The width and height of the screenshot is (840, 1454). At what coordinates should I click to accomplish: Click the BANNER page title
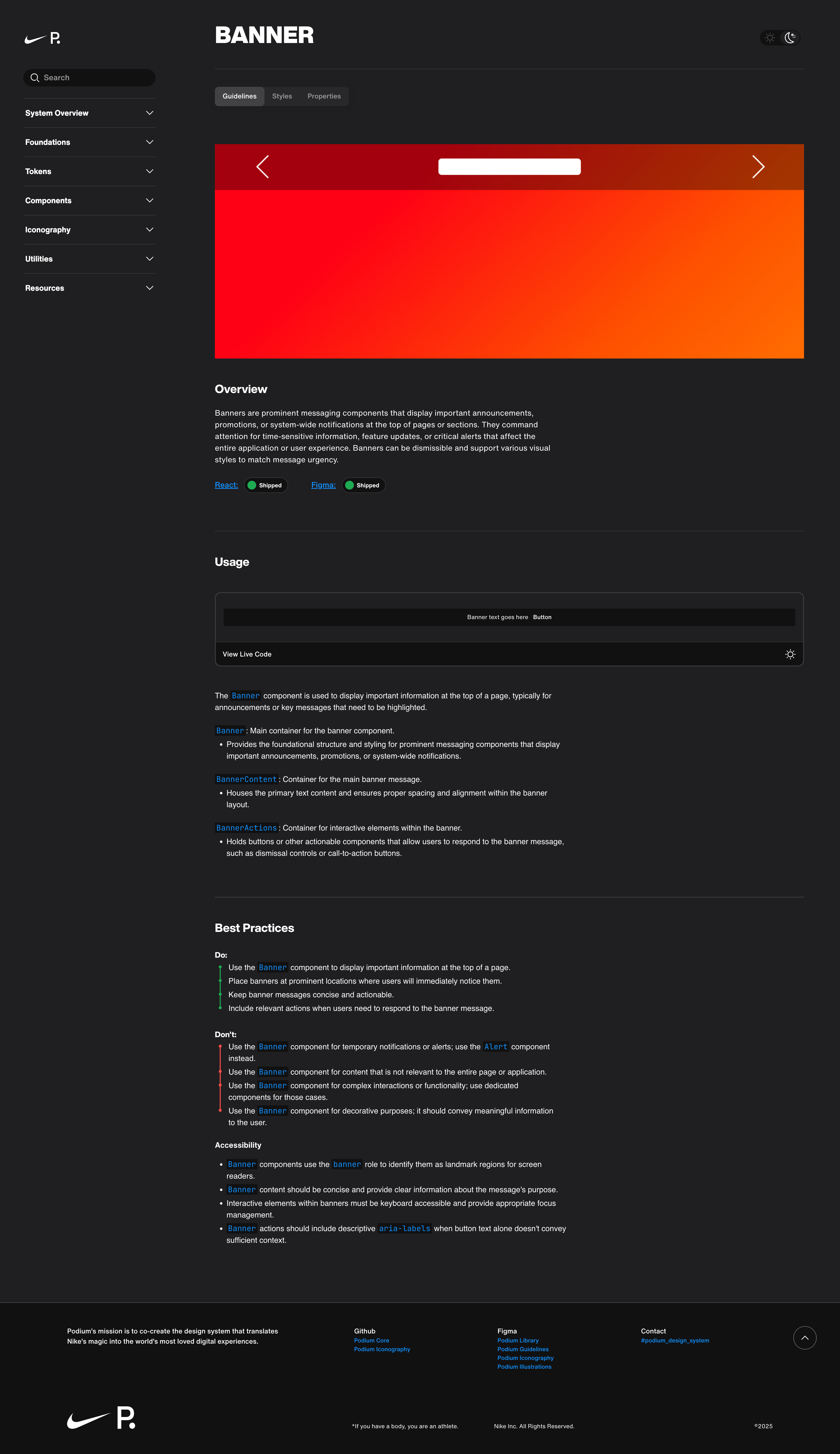(x=264, y=35)
